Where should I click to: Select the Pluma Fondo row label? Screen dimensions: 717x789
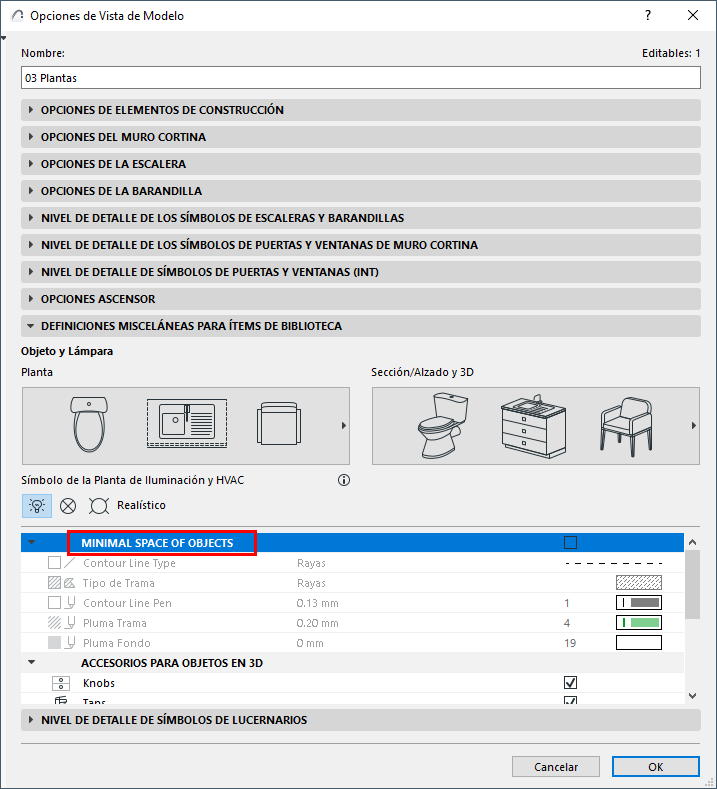click(117, 643)
